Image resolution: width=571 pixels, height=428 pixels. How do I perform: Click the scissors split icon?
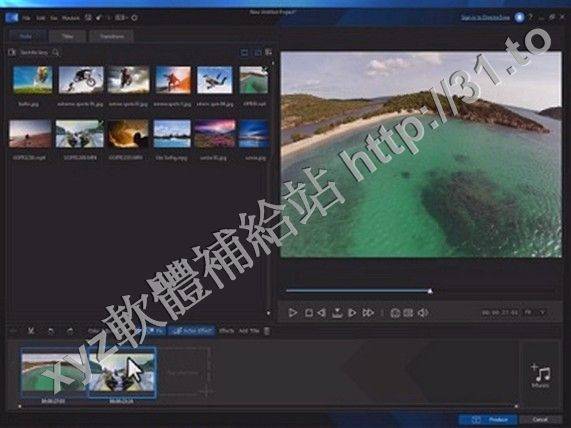[31, 331]
